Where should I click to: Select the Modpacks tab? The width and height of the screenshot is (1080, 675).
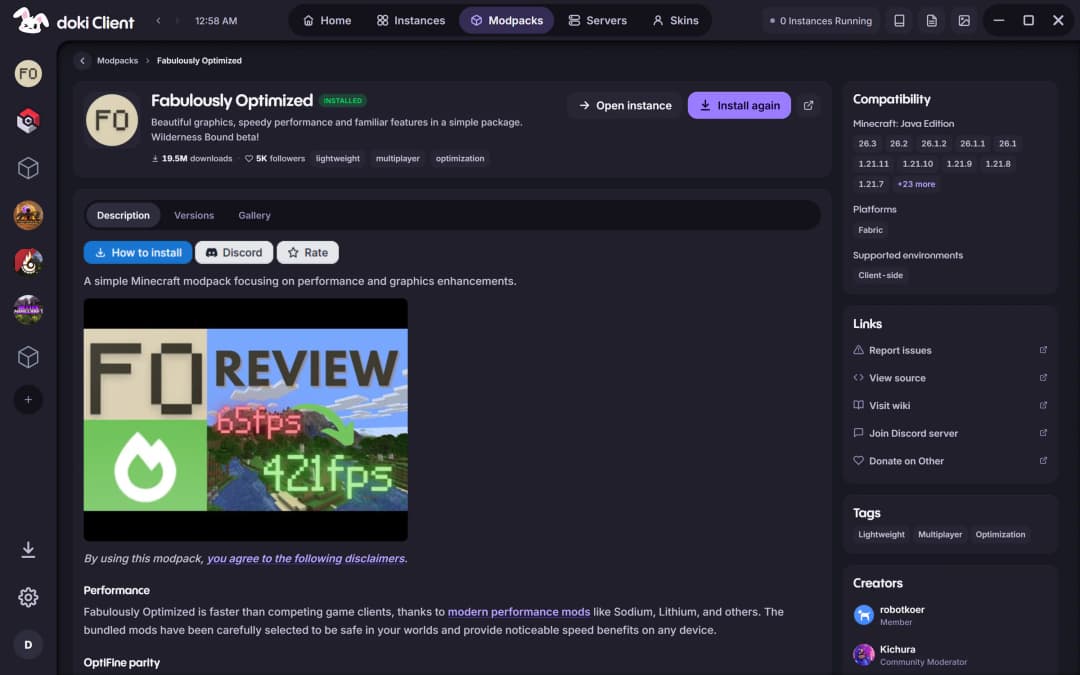[x=506, y=21]
